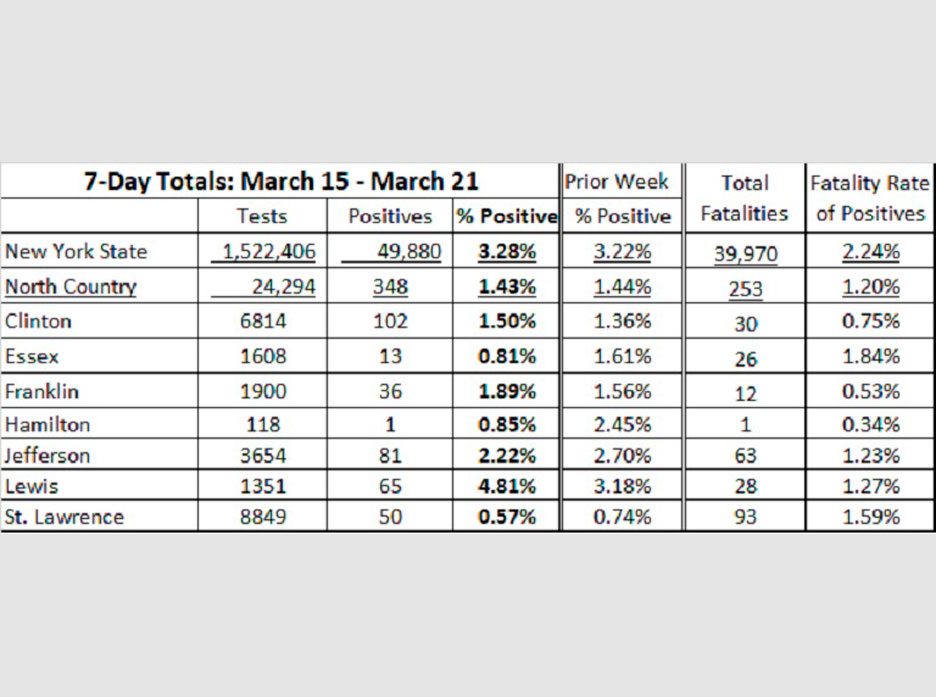The width and height of the screenshot is (936, 697).
Task: Click Lewis county's 4.81% positive value
Action: (x=506, y=487)
